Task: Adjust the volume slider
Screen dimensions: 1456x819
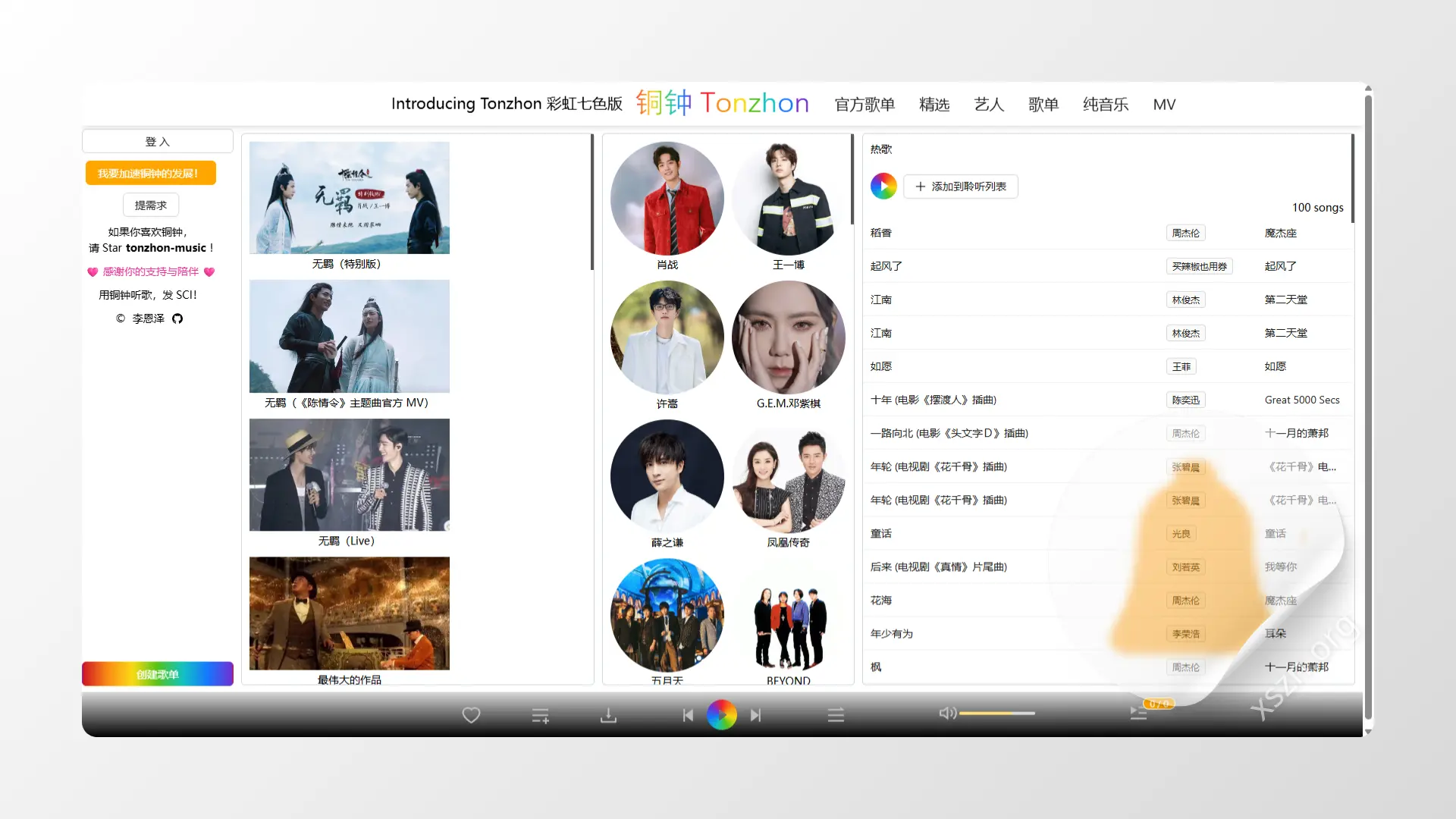Action: (997, 714)
